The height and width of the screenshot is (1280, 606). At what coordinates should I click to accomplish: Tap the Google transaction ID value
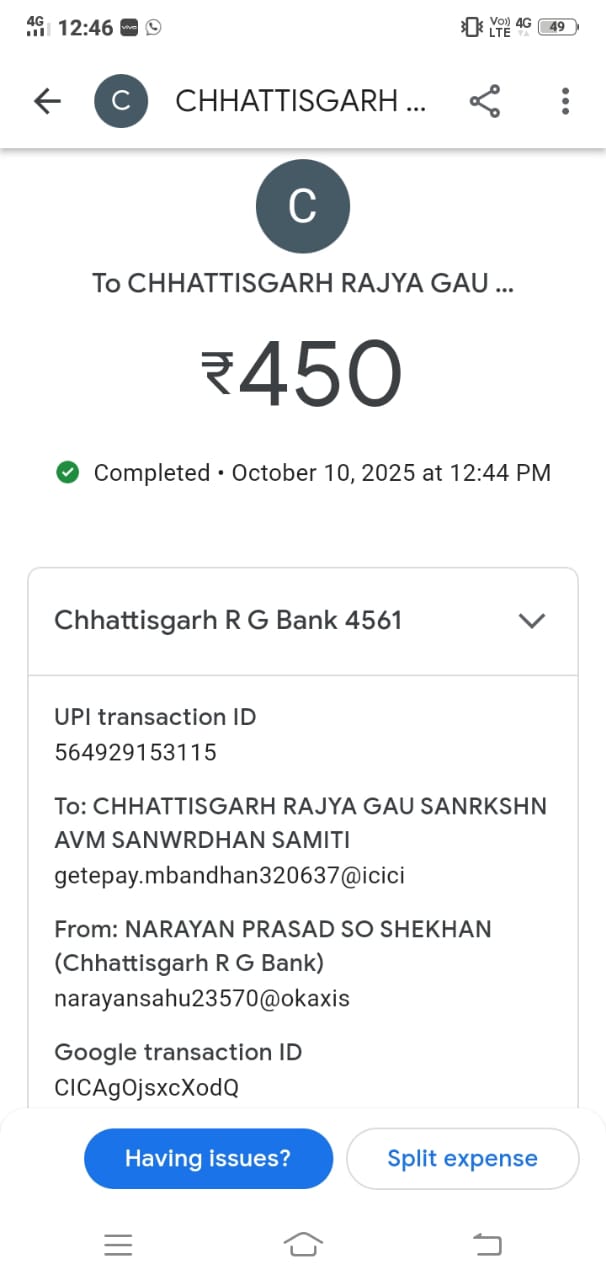146,1087
